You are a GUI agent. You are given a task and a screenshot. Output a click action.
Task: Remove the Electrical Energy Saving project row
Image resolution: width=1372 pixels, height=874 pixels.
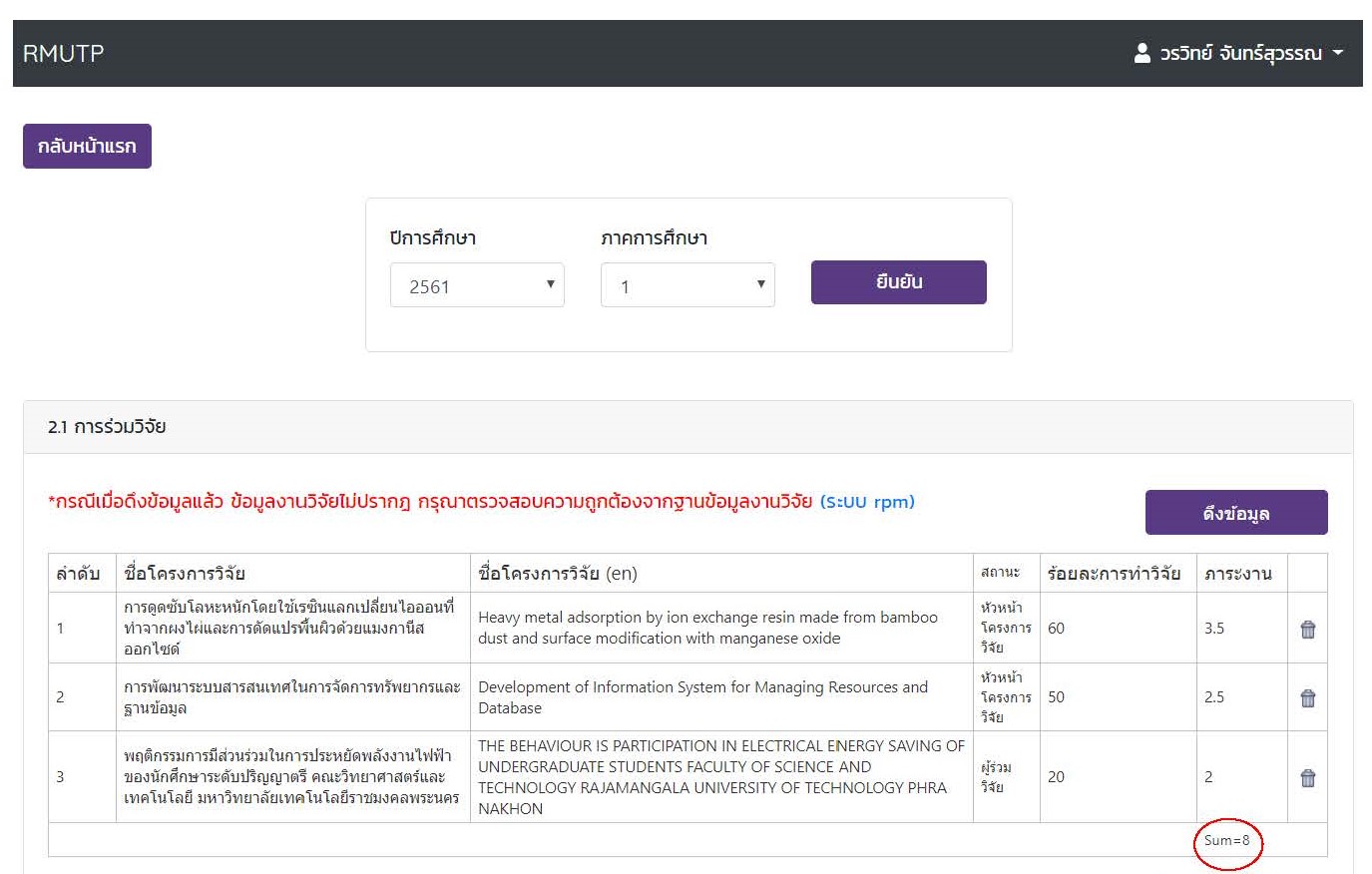click(1307, 778)
